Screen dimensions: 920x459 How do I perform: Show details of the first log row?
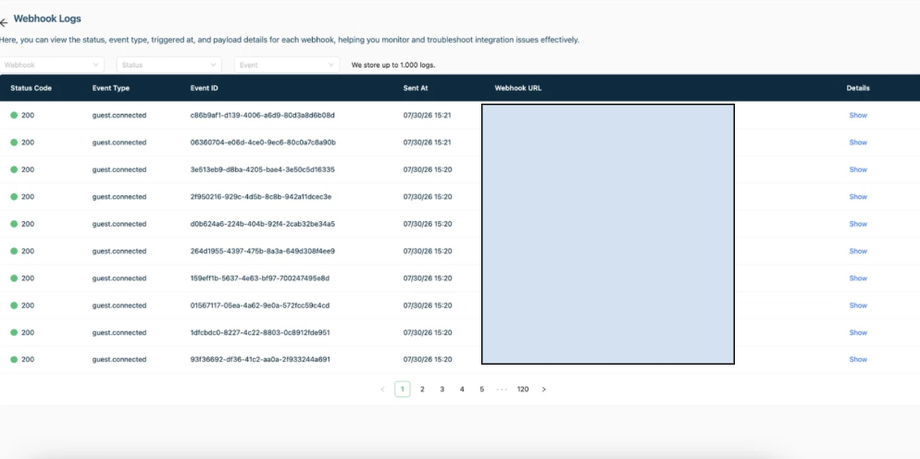tap(858, 115)
